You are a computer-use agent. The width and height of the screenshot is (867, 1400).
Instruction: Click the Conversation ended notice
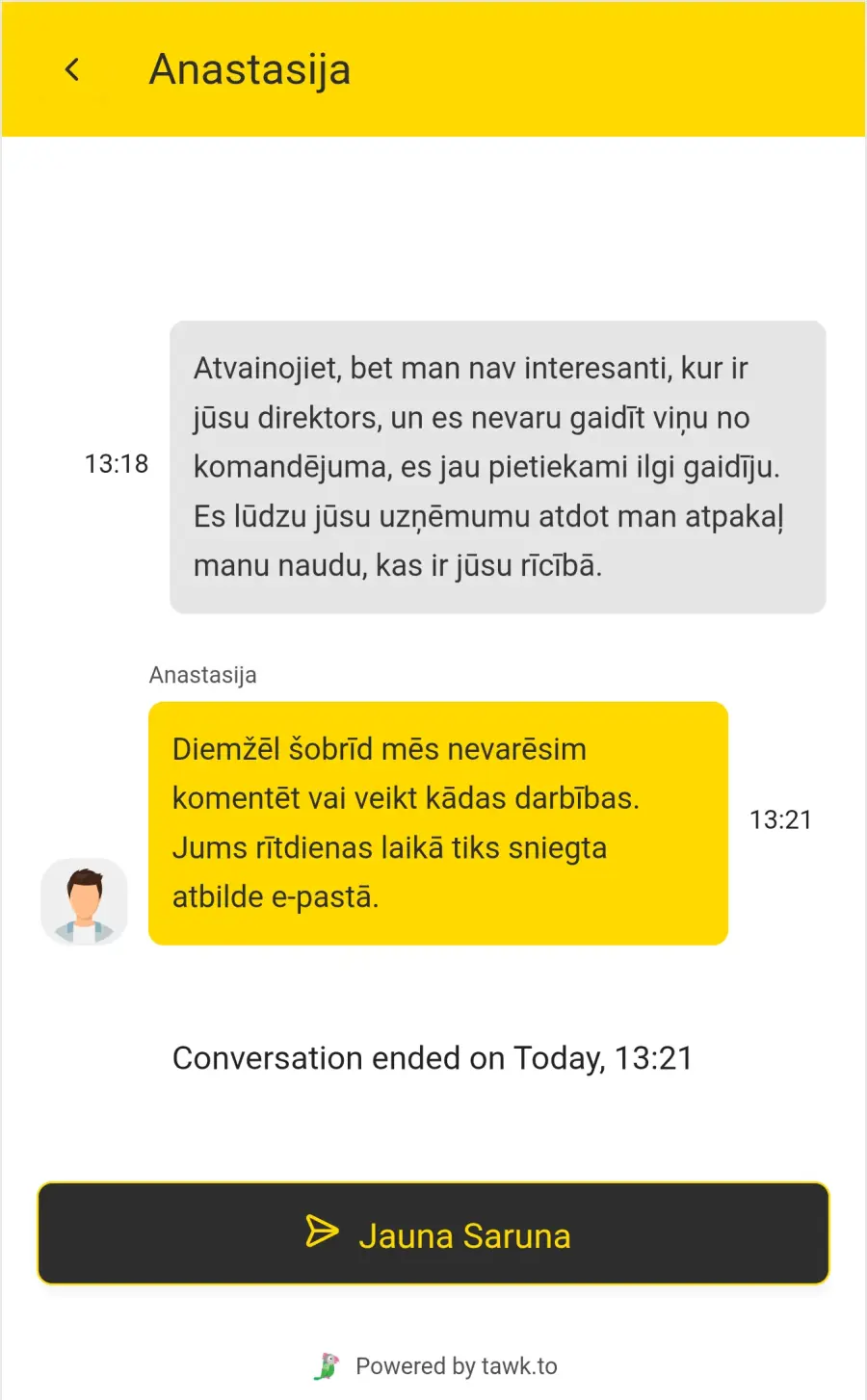(x=433, y=1058)
